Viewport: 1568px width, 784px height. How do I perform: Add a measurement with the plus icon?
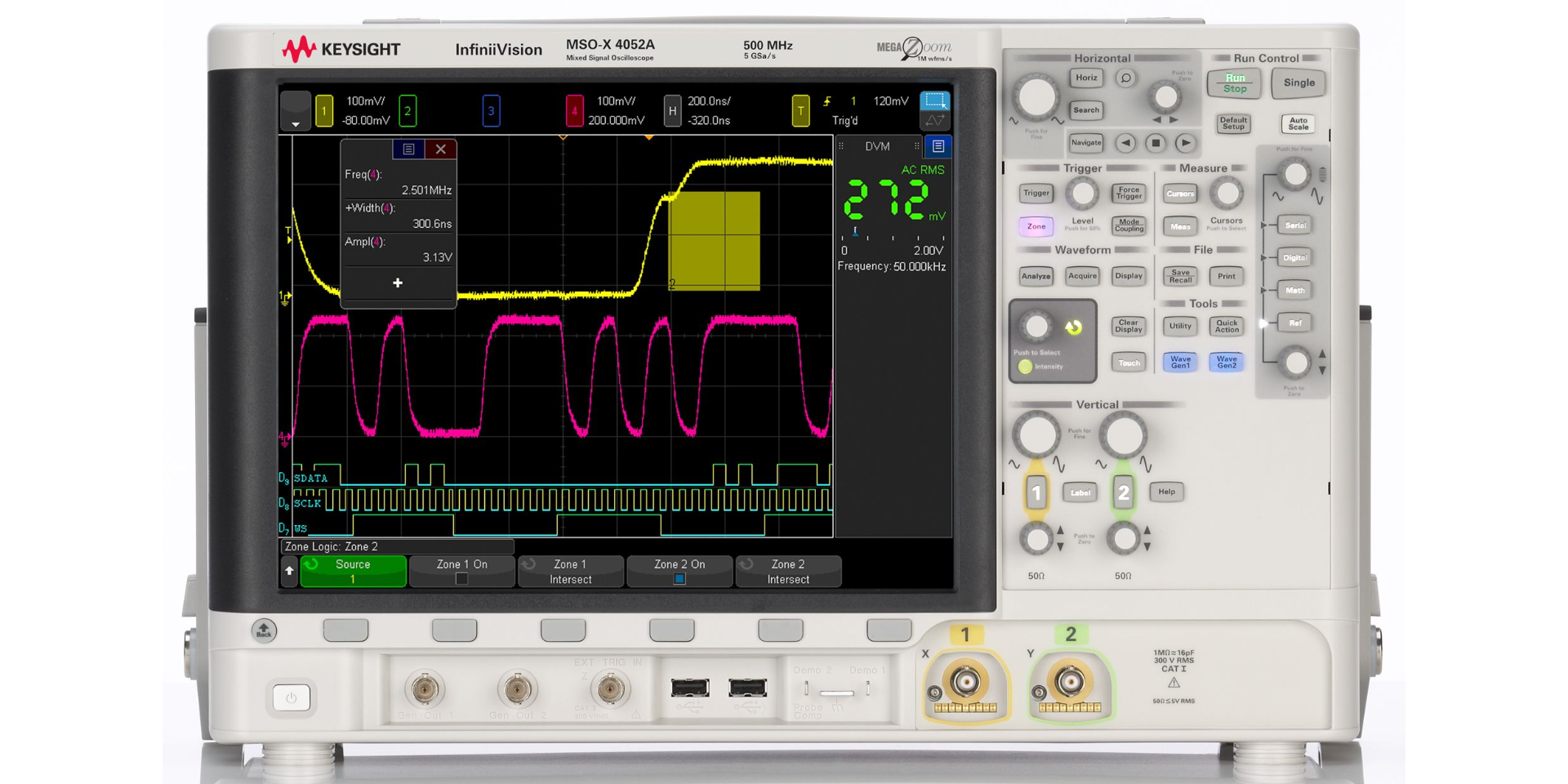pos(398,283)
